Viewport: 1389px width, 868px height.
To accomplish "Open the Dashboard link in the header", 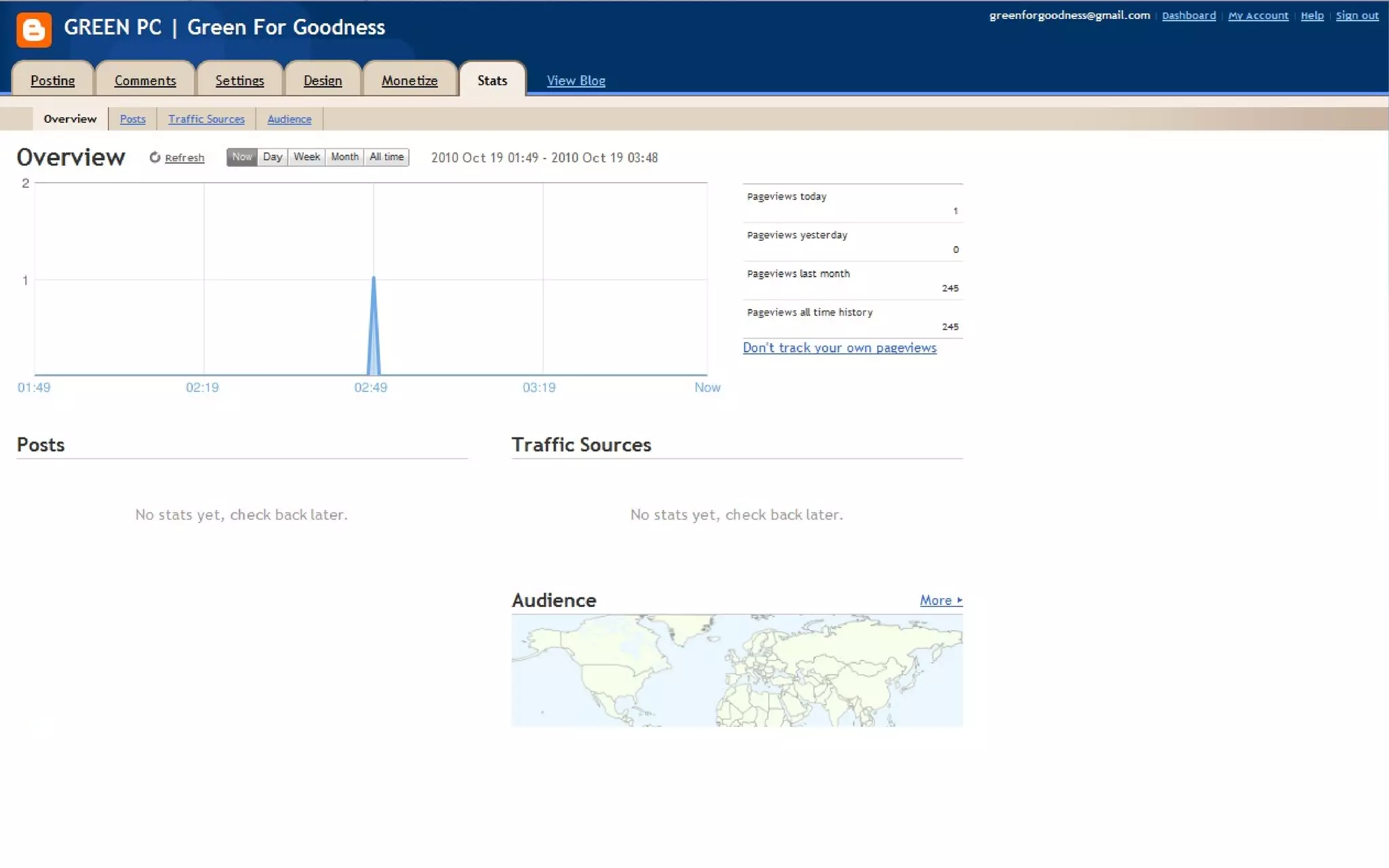I will click(x=1188, y=16).
